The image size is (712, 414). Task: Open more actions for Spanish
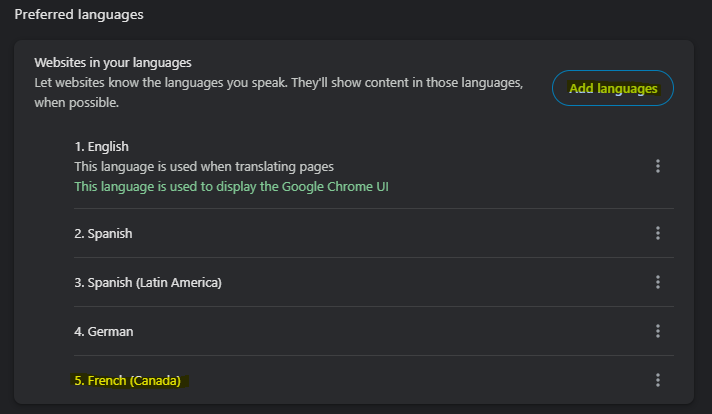click(657, 233)
